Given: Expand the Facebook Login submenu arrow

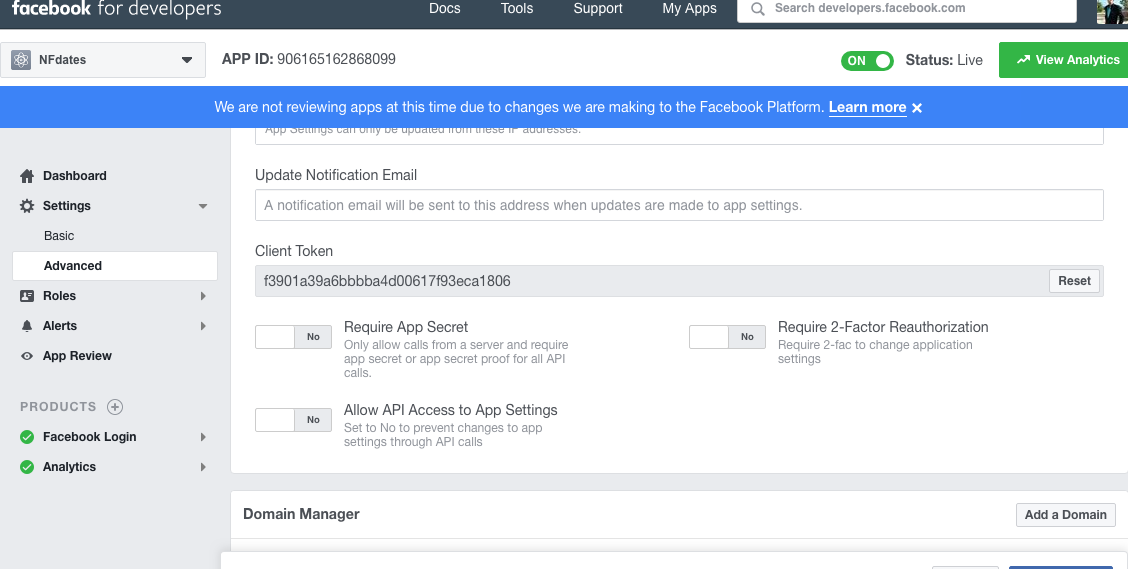Looking at the screenshot, I should tap(203, 437).
